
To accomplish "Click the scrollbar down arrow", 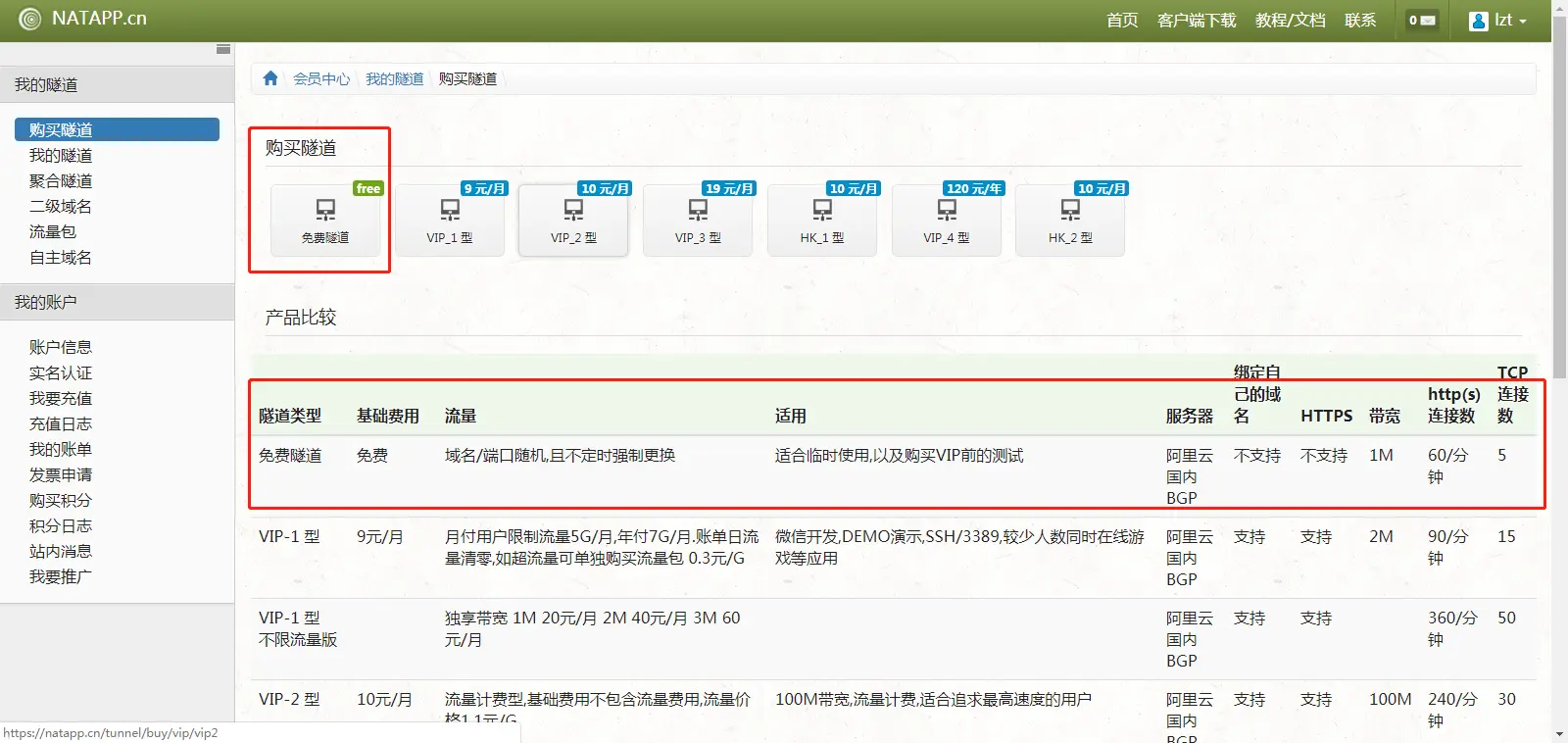I will coord(1559,734).
